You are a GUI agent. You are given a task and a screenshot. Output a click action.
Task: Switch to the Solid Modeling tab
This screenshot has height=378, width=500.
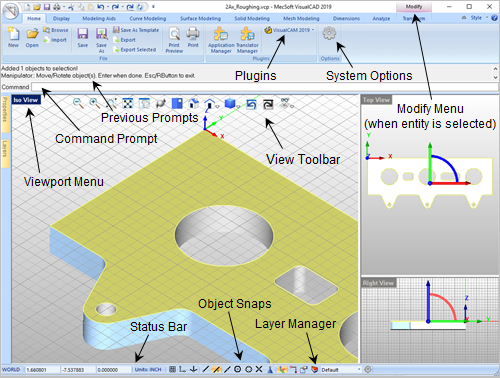click(252, 18)
